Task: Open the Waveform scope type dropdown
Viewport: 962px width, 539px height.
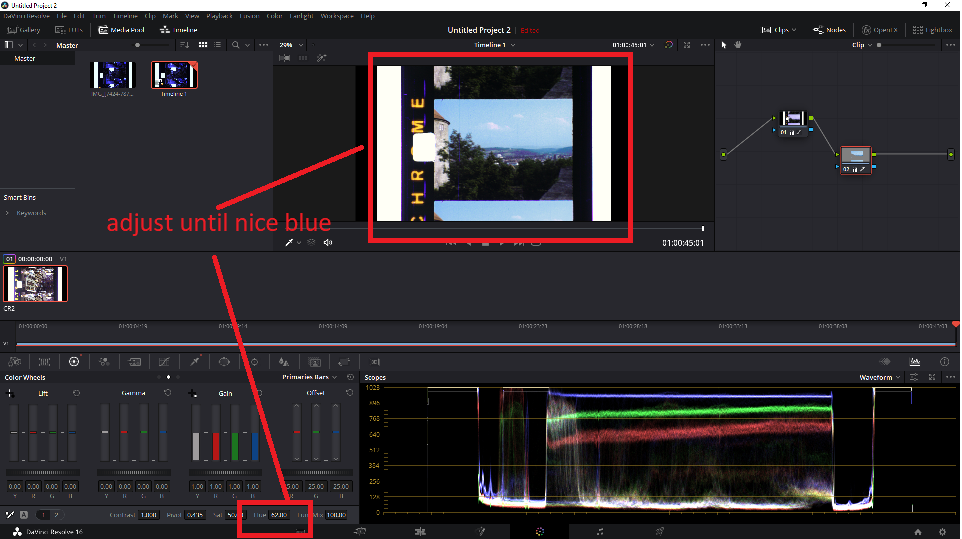Action: [x=879, y=377]
